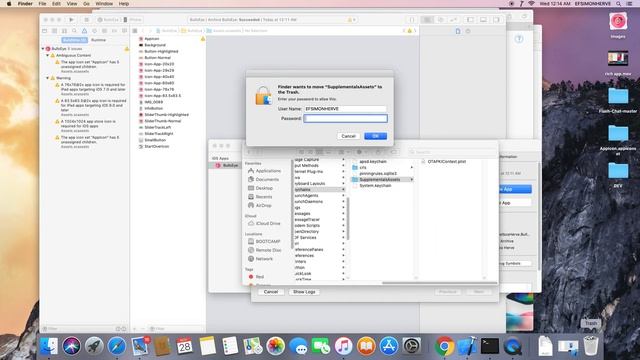Open the Xcode project navigator folder icon

(x=44, y=31)
